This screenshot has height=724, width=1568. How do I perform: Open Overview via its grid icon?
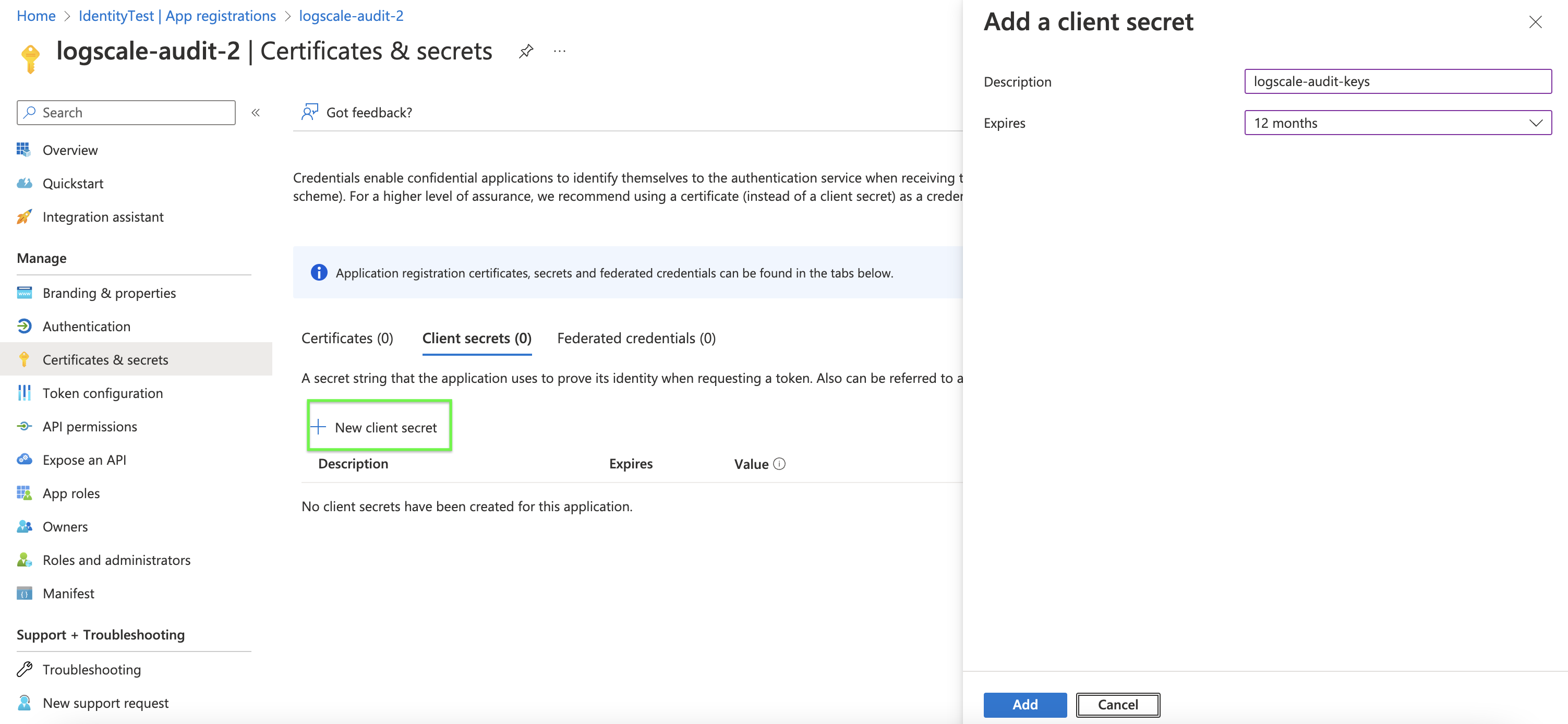click(24, 150)
